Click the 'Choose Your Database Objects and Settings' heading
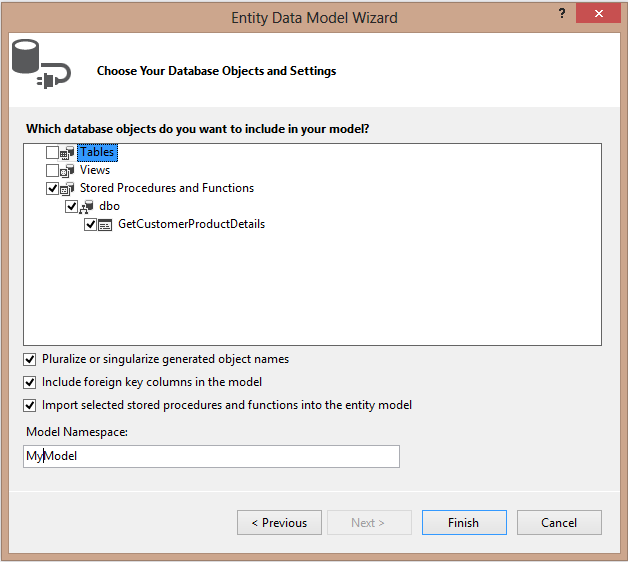This screenshot has height=562, width=628. click(x=217, y=71)
